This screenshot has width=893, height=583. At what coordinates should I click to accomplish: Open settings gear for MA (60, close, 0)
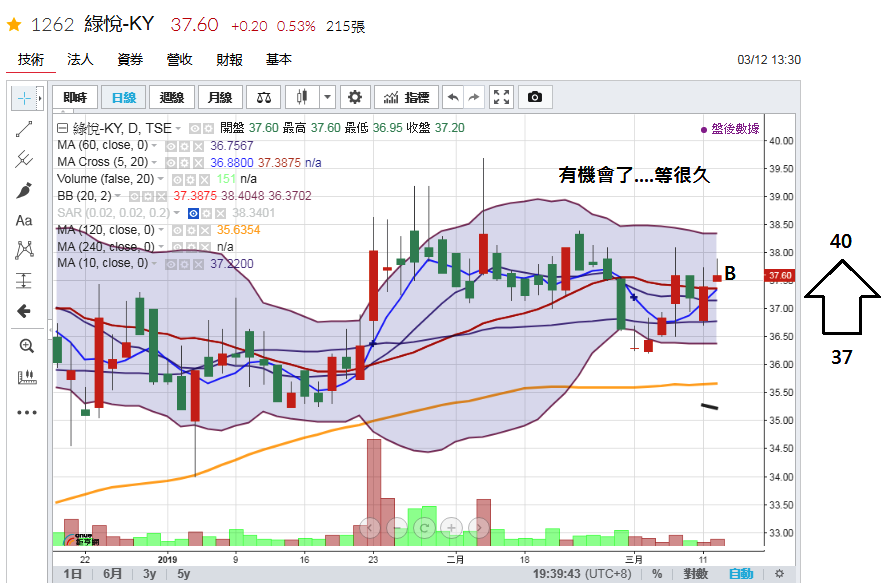point(184,146)
